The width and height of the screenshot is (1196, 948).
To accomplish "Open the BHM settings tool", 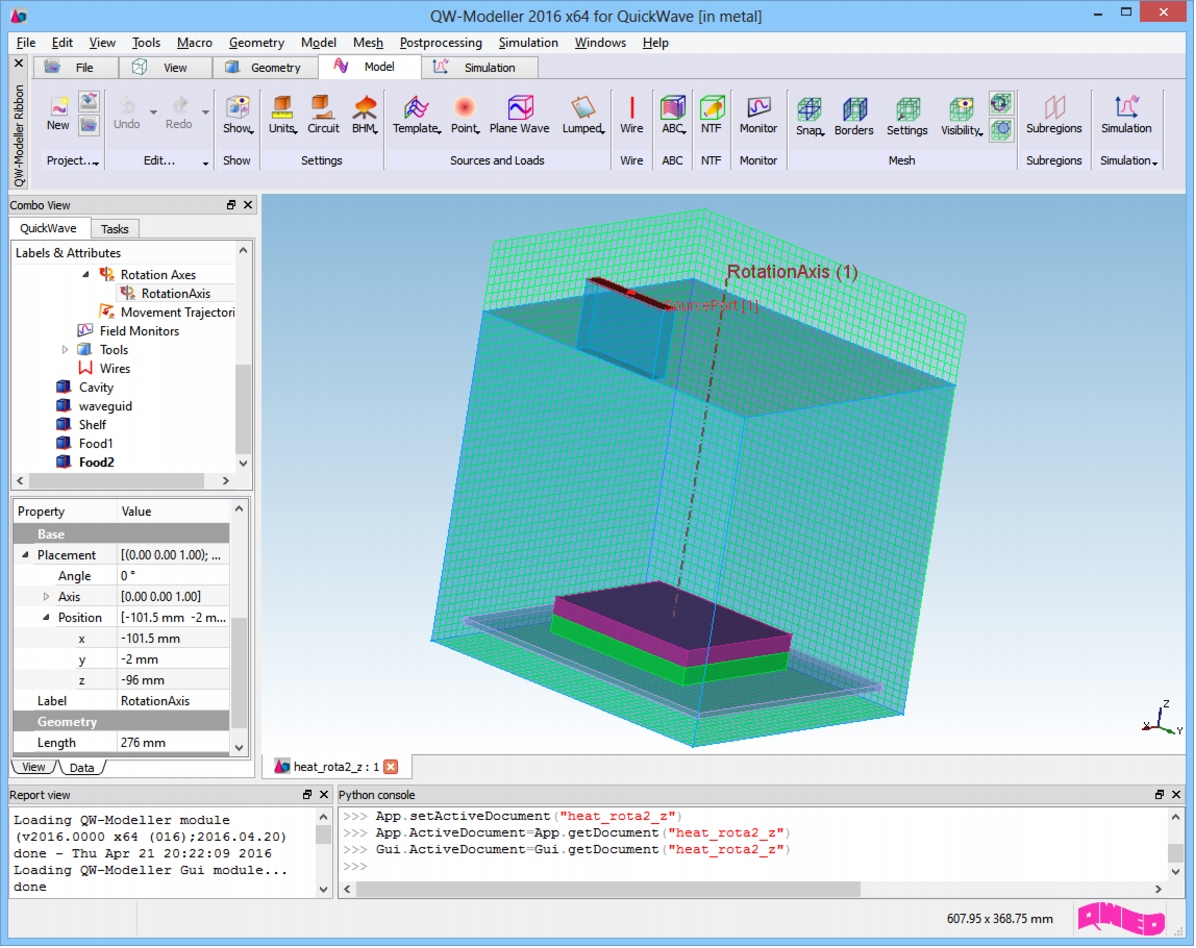I will (x=365, y=115).
